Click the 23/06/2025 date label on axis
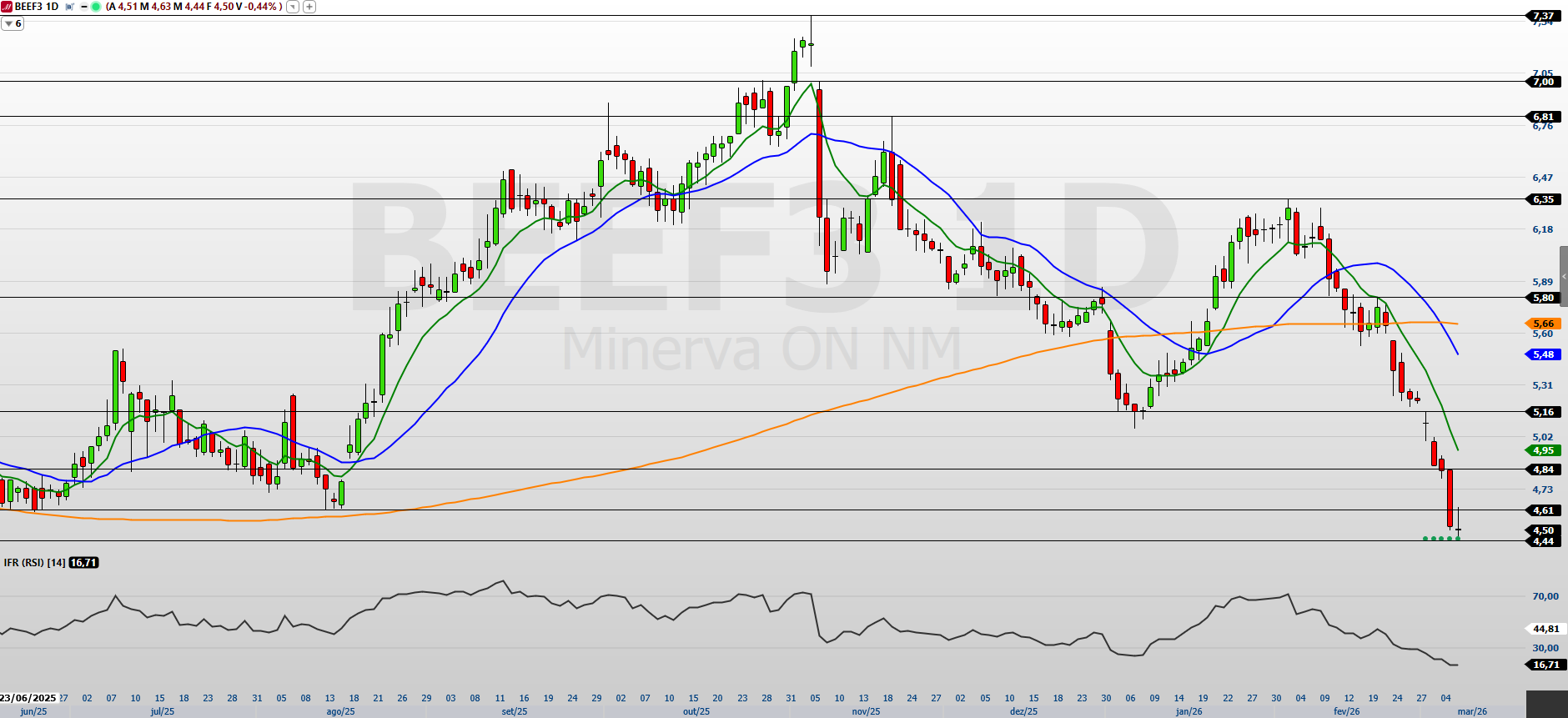This screenshot has height=718, width=1568. (29, 698)
